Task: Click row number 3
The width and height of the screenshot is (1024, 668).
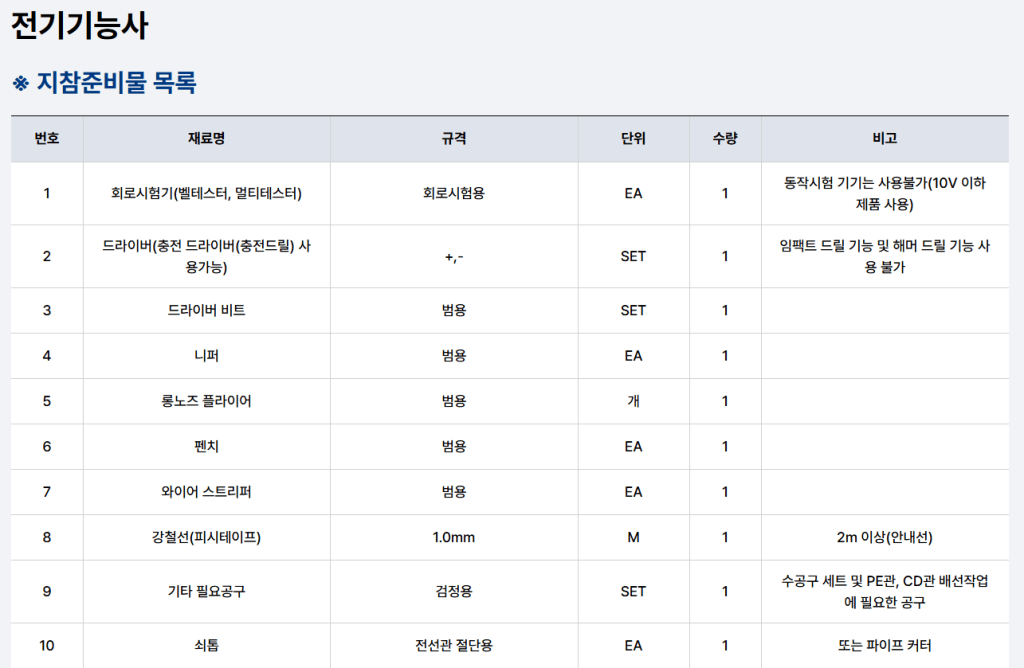Action: tap(47, 310)
